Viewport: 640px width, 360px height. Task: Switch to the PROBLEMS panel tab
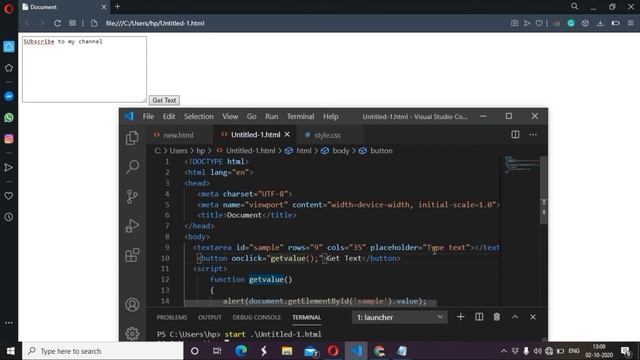[x=172, y=317]
